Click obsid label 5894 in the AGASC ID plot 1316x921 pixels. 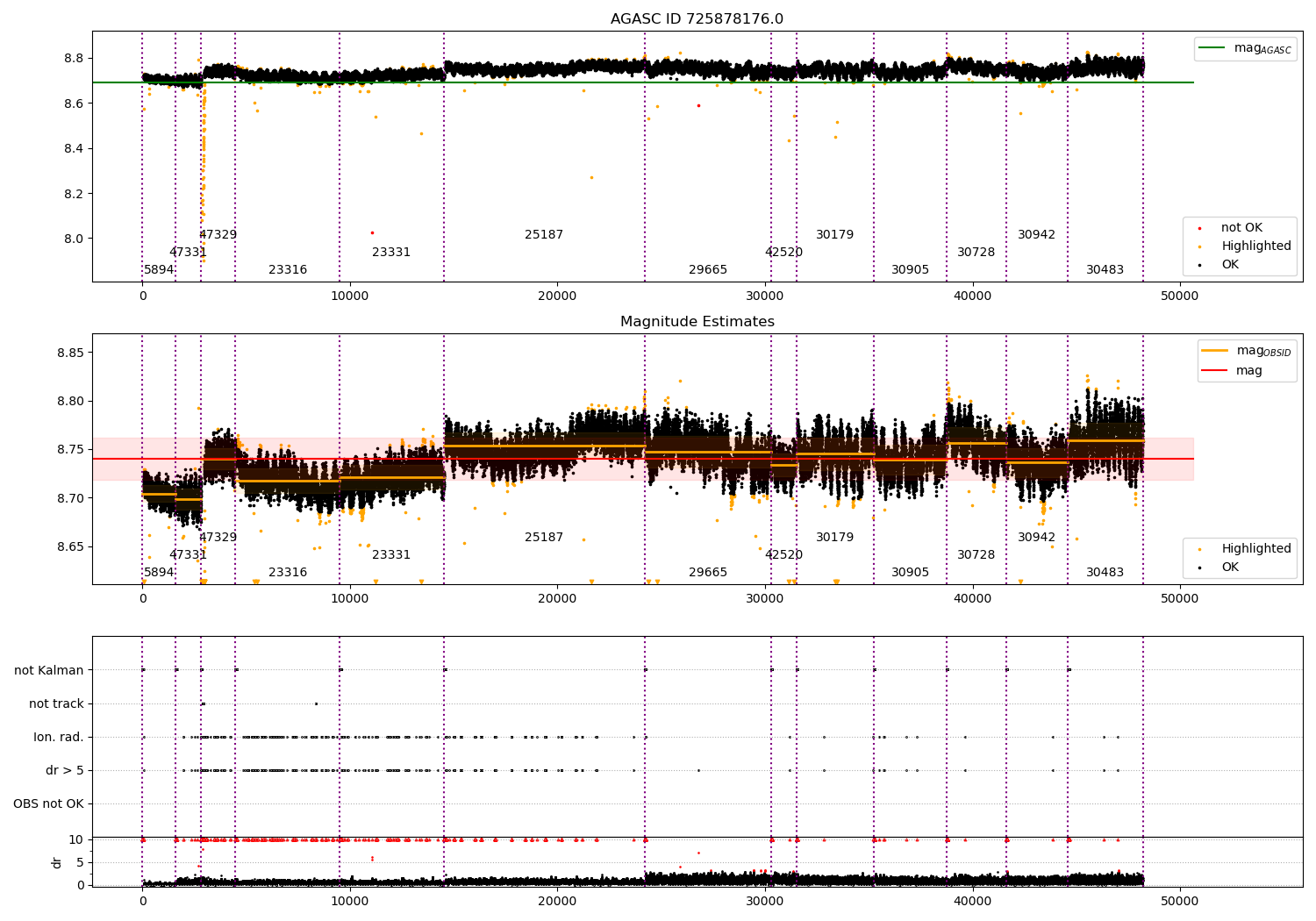click(x=159, y=270)
